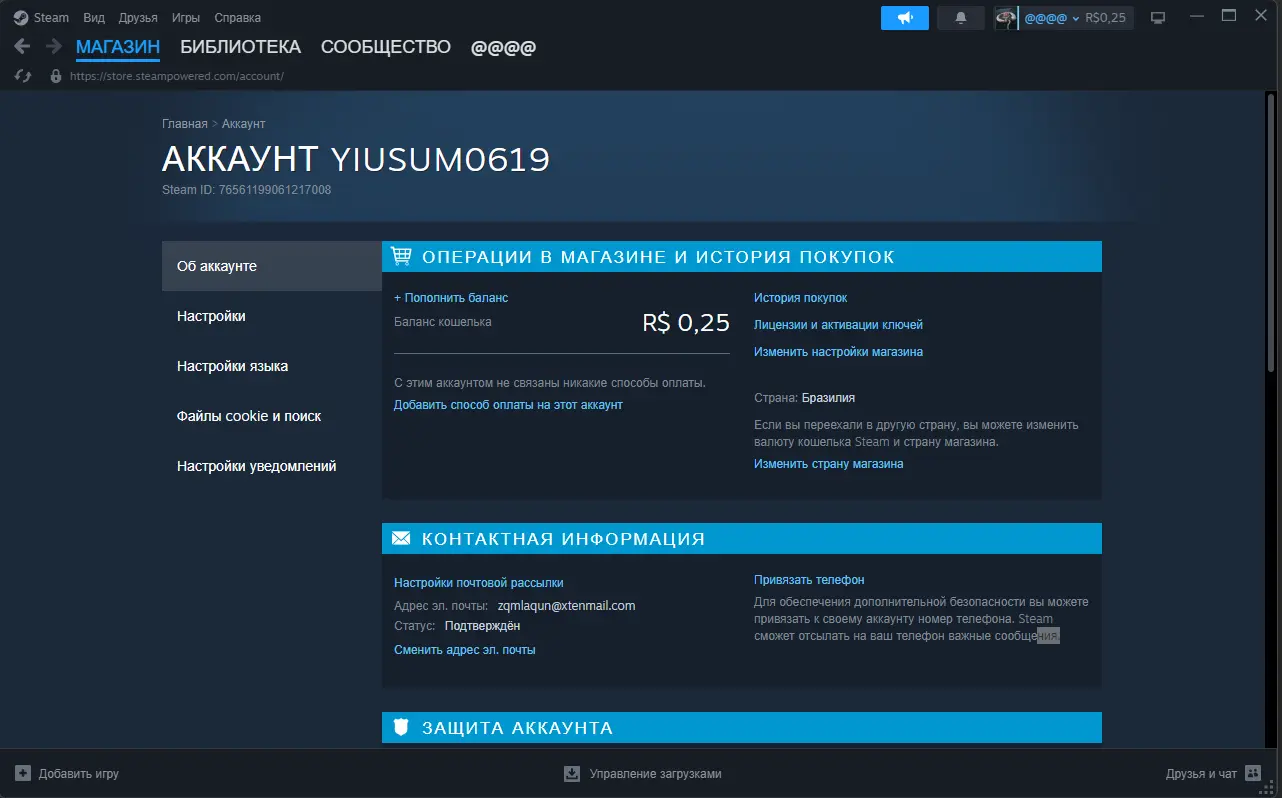This screenshot has width=1282, height=798.
Task: Open the История покупок link
Action: tap(800, 298)
